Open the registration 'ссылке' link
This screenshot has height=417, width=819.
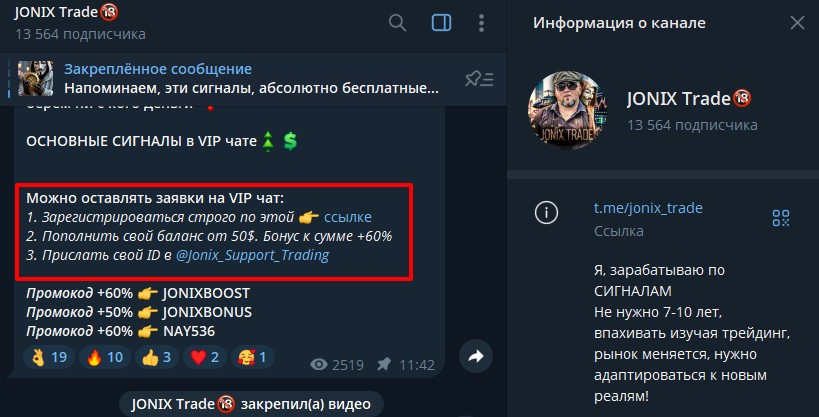[x=348, y=217]
